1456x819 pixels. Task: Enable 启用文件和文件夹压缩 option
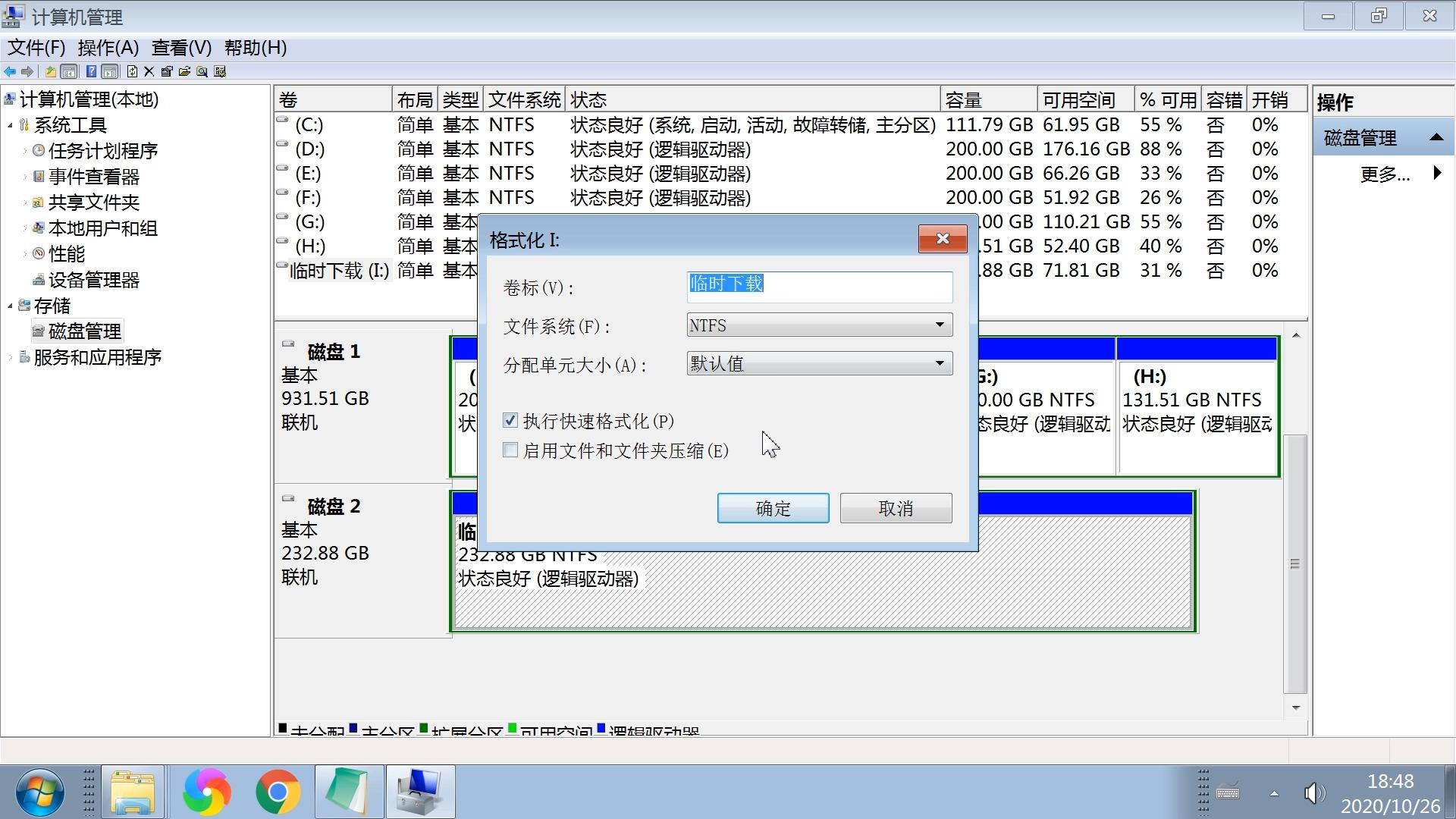(510, 450)
